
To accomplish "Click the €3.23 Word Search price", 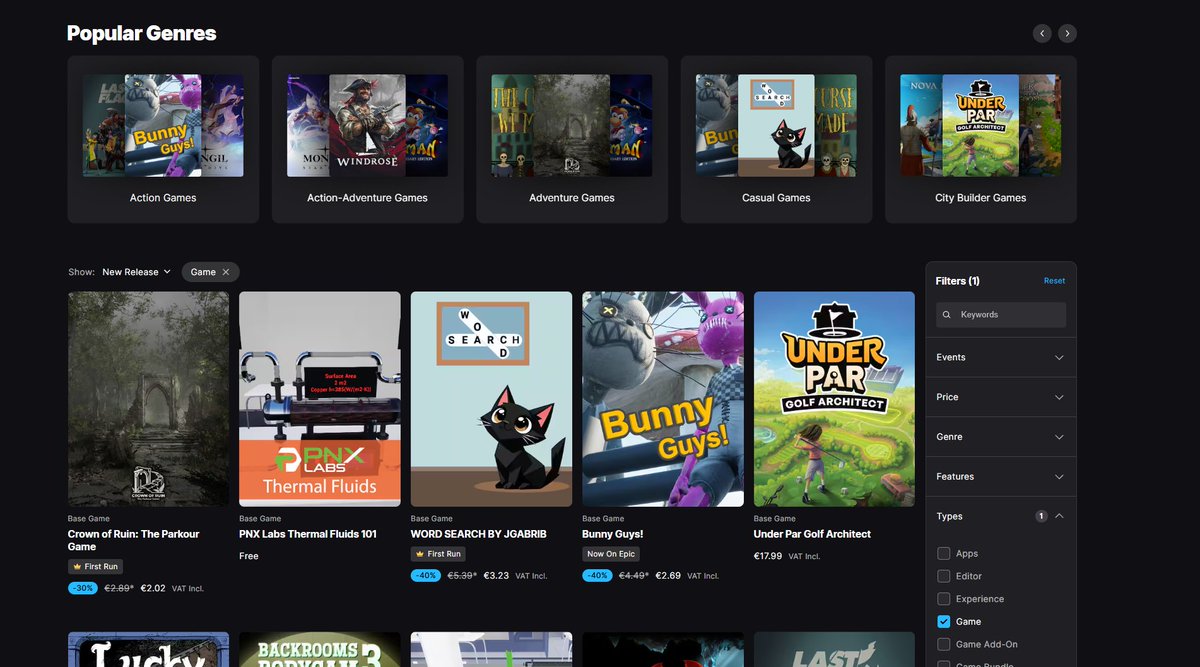I will click(x=496, y=576).
